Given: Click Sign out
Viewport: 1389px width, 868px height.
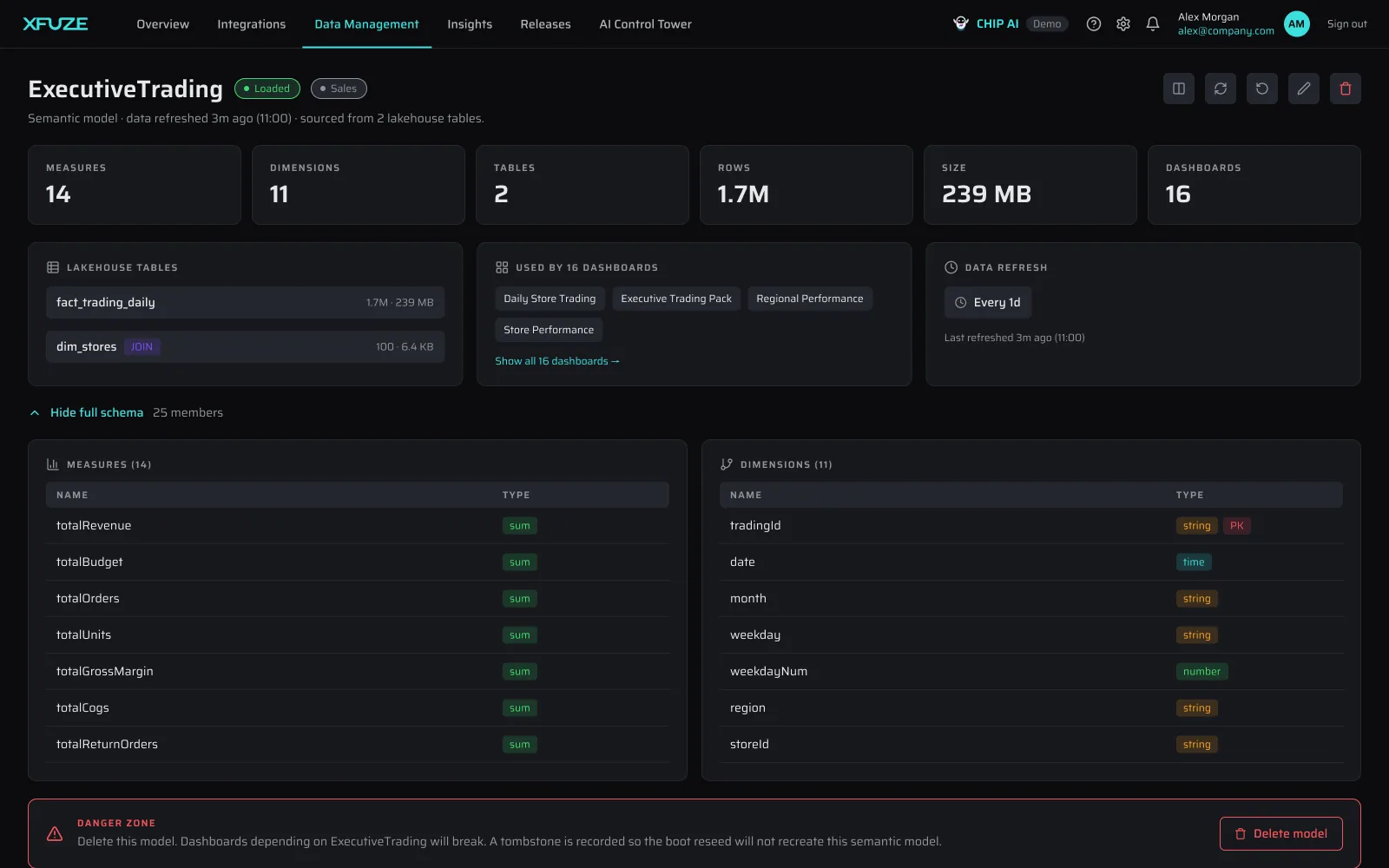Looking at the screenshot, I should (x=1346, y=24).
